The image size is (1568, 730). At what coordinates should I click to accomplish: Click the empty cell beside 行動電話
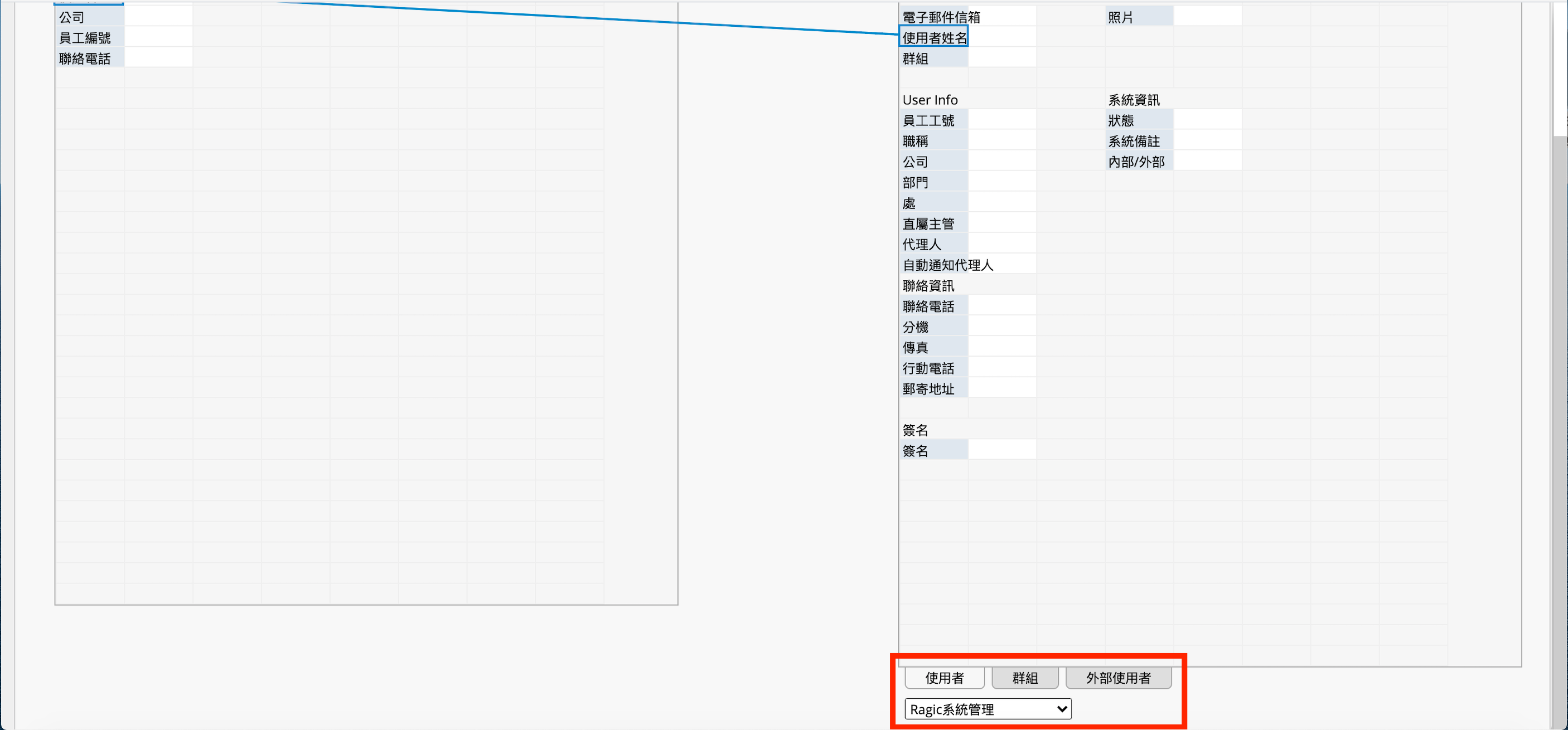click(x=1002, y=368)
